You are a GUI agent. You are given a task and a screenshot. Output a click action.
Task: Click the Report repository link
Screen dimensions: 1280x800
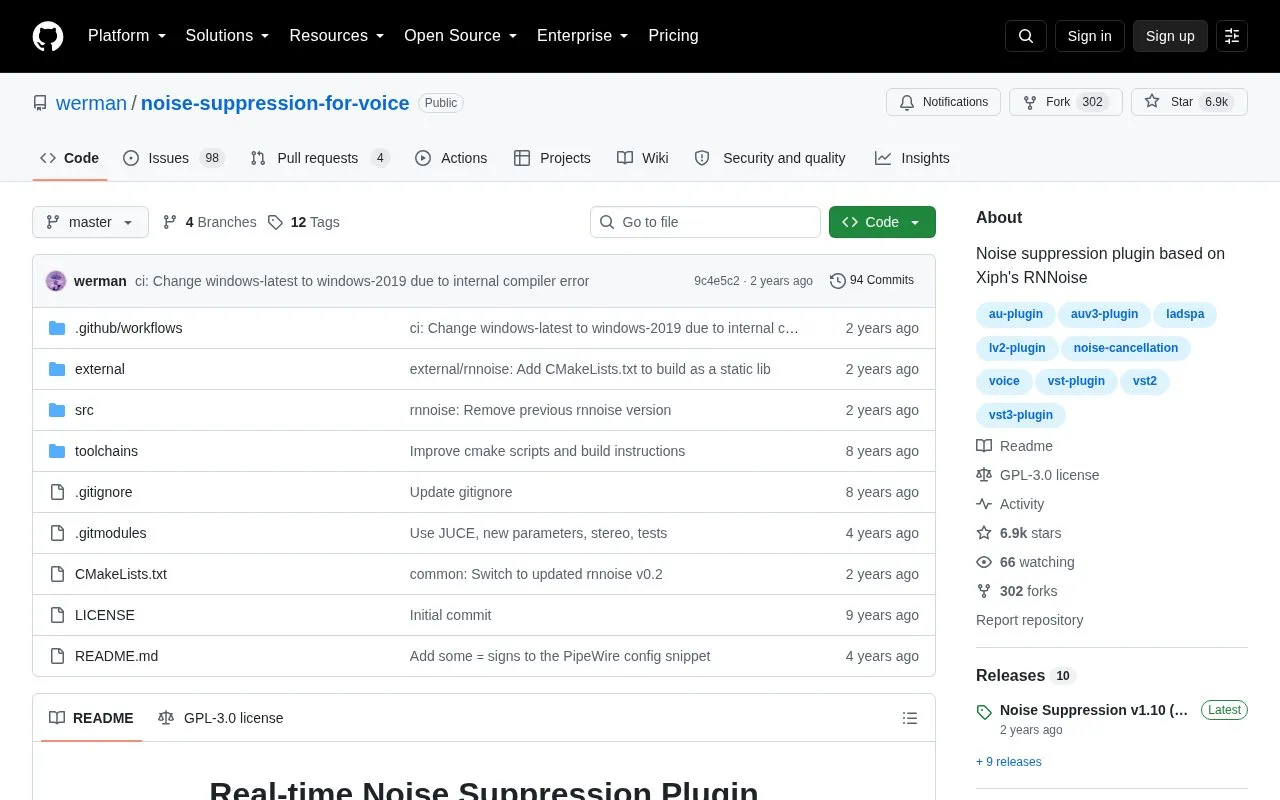1029,620
